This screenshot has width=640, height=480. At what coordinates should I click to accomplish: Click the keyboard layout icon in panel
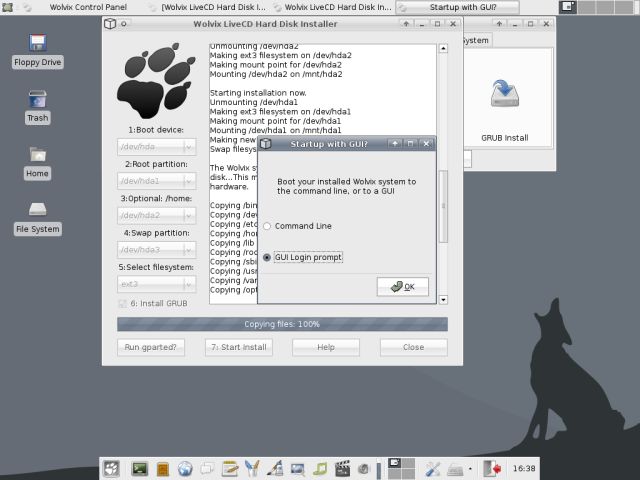coord(454,470)
